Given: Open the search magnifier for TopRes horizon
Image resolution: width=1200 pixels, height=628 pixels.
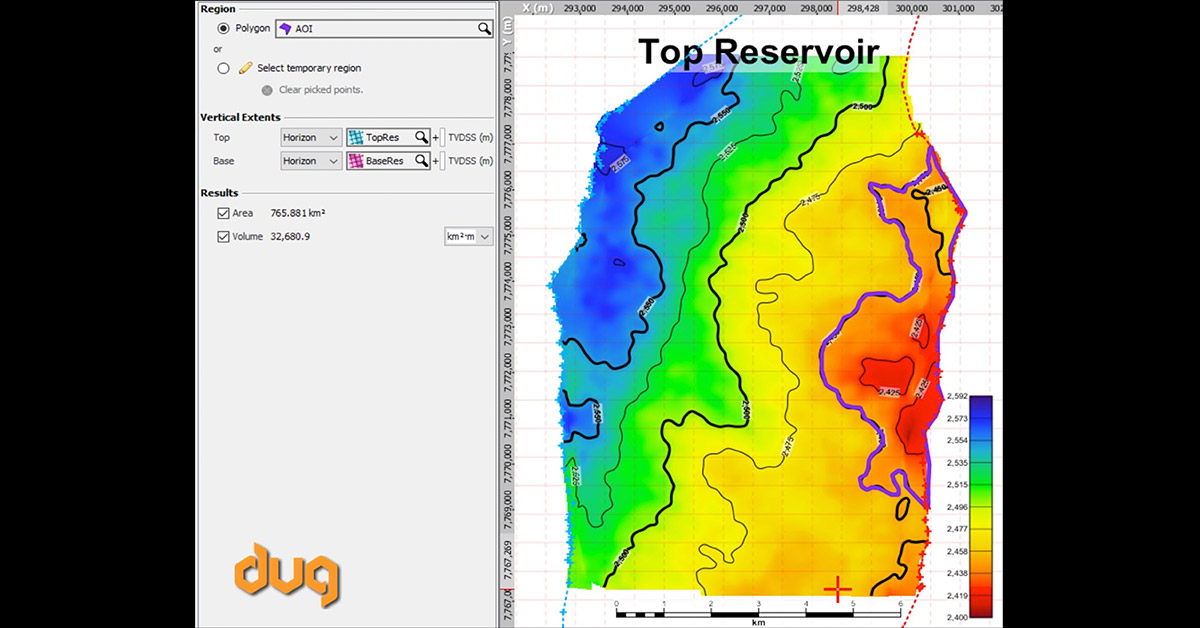Looking at the screenshot, I should tap(422, 137).
